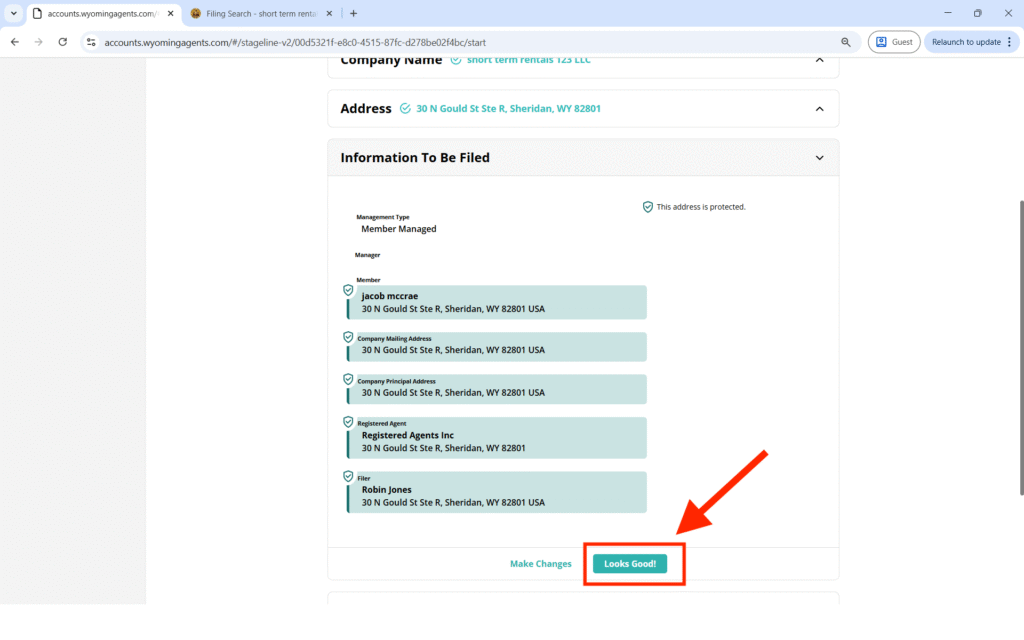This screenshot has width=1024, height=640.
Task: Click shield icon beside Registered Agent entry
Action: [348, 422]
